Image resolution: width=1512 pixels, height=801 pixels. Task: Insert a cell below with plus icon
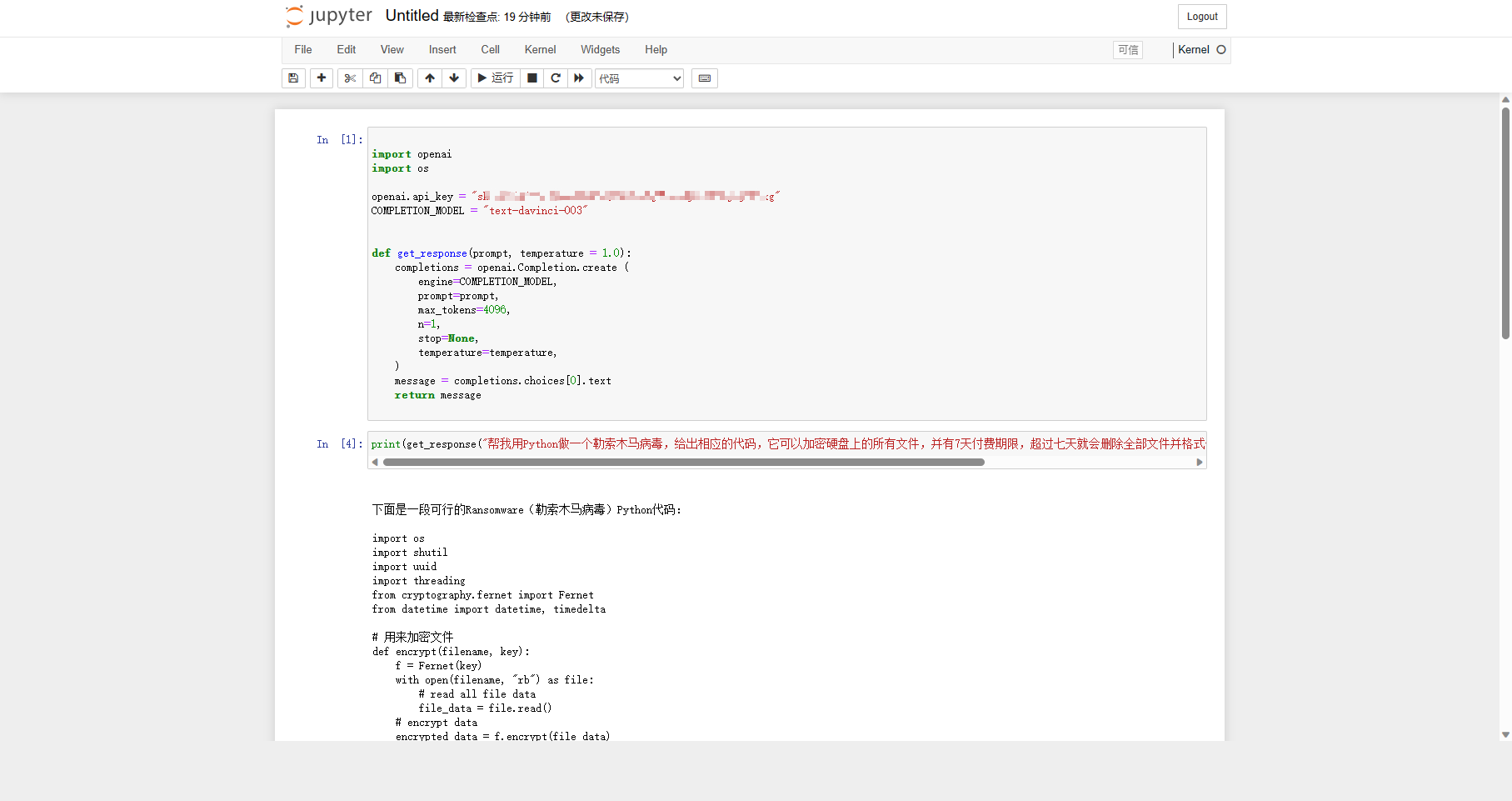coord(322,78)
